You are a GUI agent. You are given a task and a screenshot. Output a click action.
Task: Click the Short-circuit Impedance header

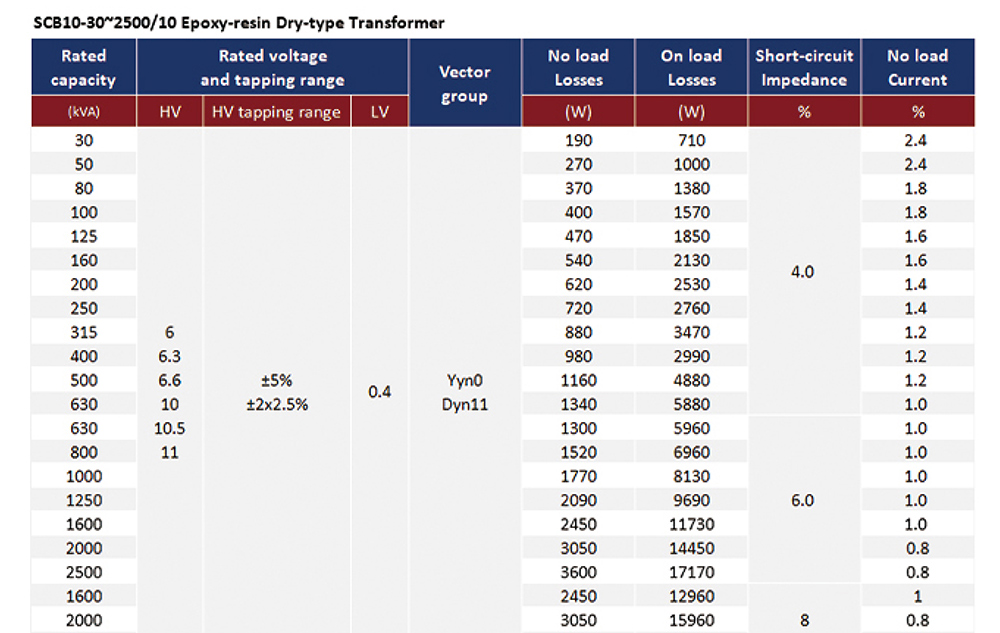804,68
